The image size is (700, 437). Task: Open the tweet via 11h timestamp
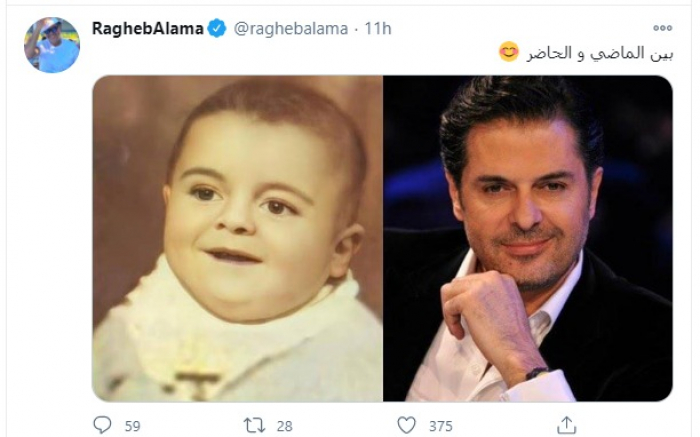(x=378, y=29)
